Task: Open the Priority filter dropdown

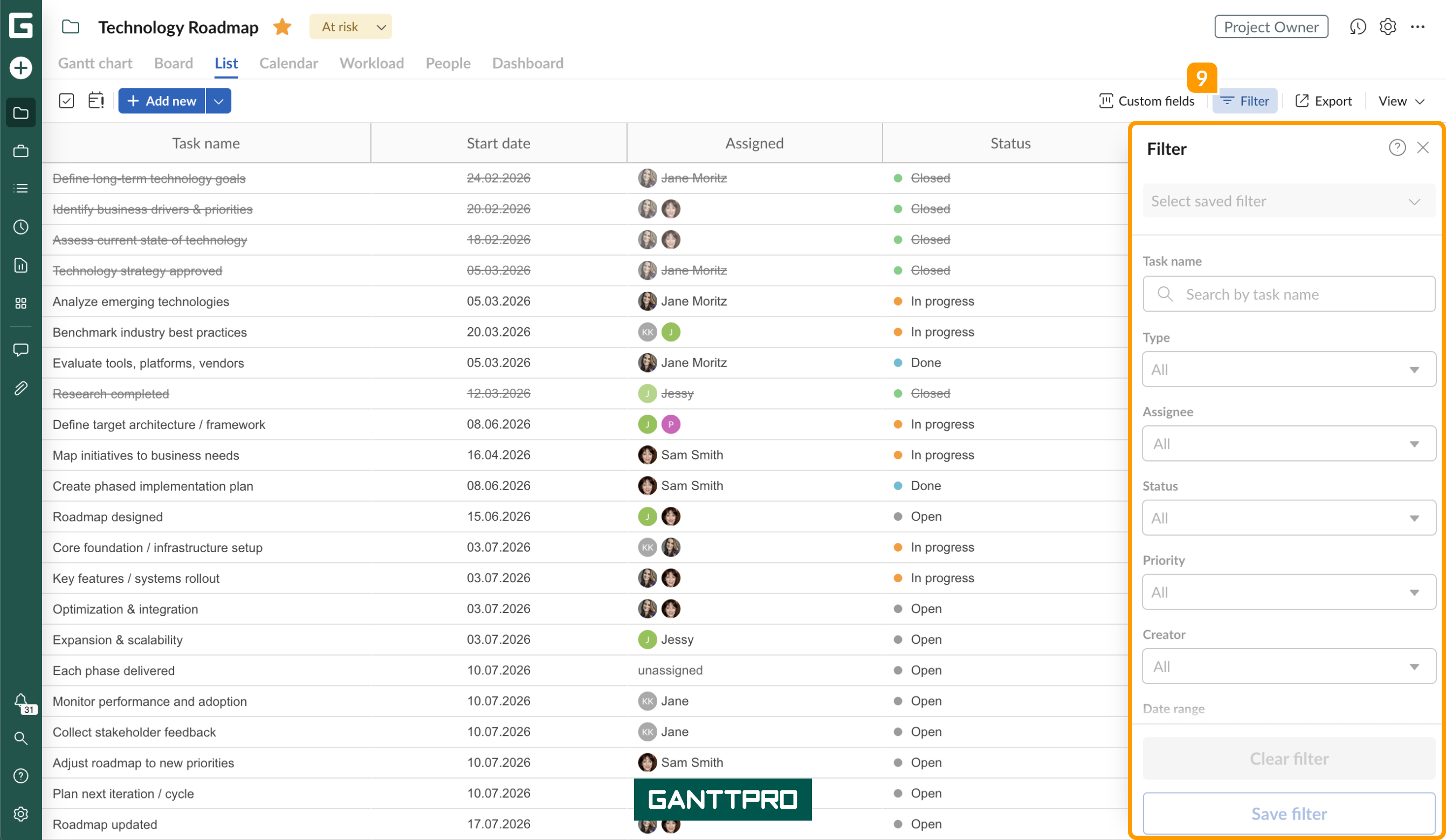Action: [x=1288, y=591]
